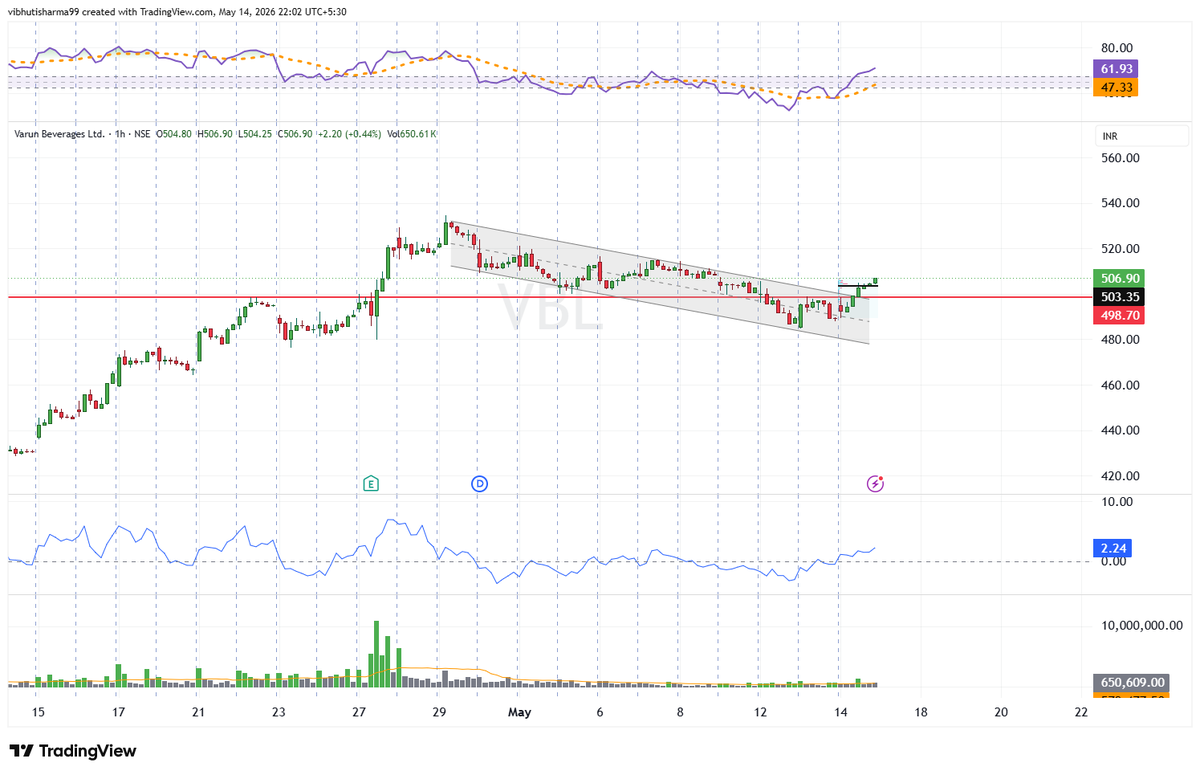Click the 10.00 oscillator scale value
This screenshot has width=1200, height=775.
[1118, 502]
